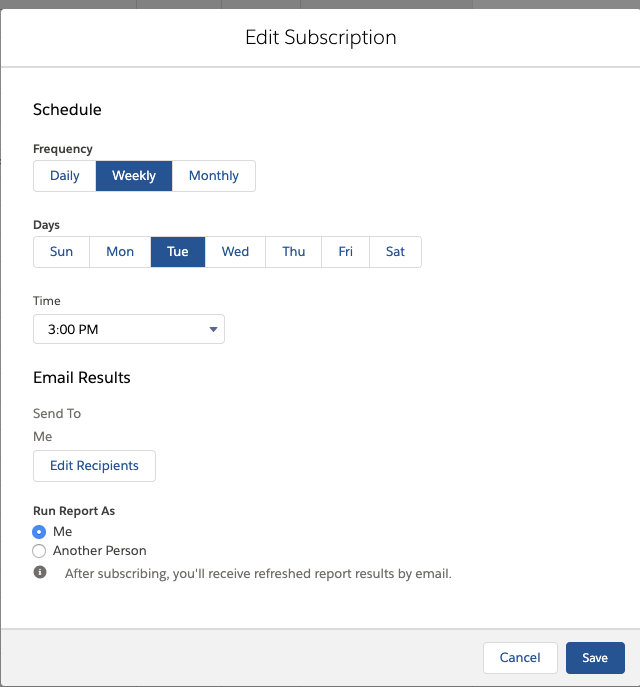This screenshot has width=640, height=687.
Task: Save the subscription settings
Action: point(595,658)
